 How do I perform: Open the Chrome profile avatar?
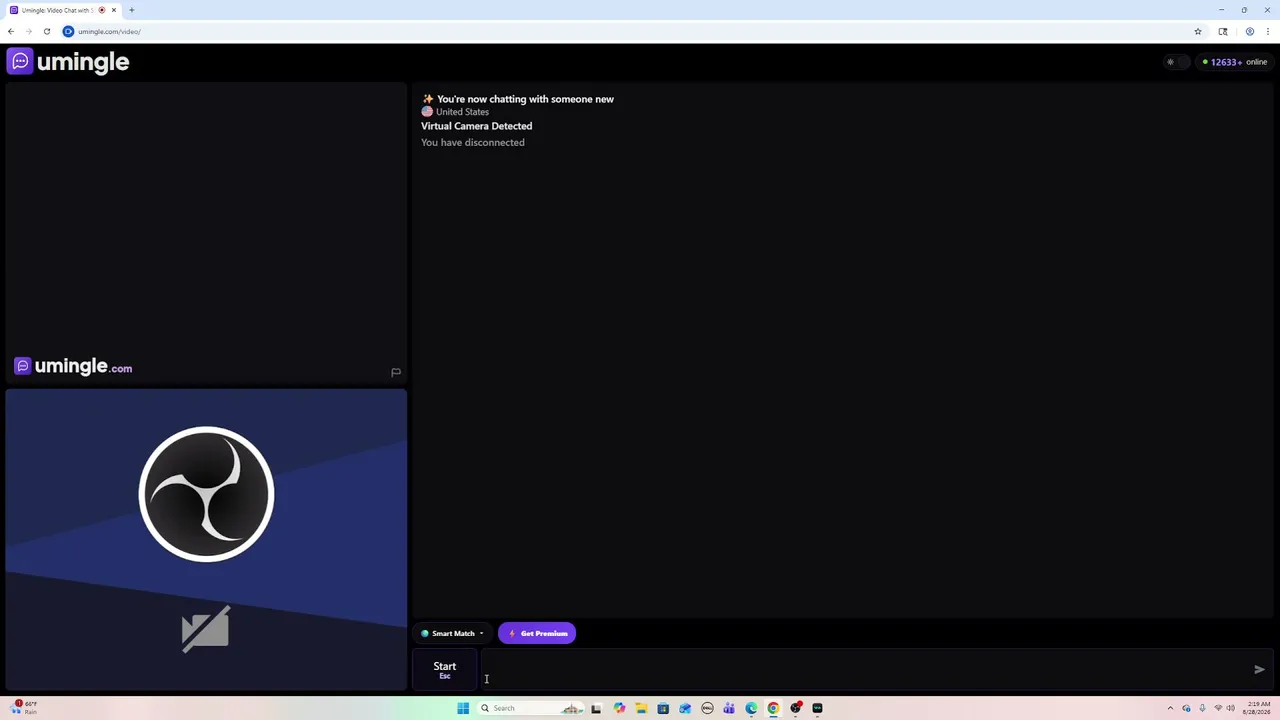coord(1249,31)
